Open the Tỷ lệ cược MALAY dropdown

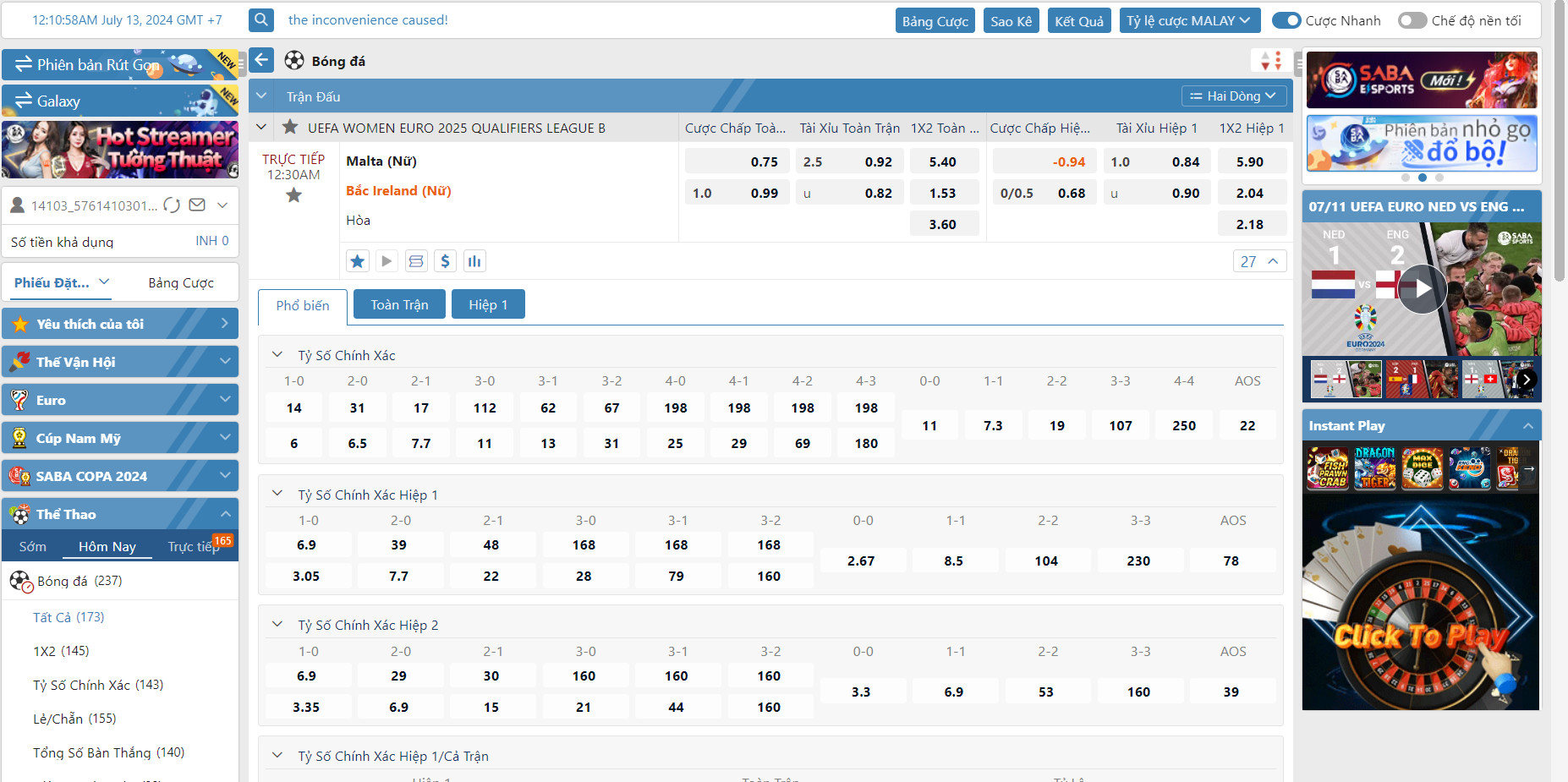click(1188, 20)
